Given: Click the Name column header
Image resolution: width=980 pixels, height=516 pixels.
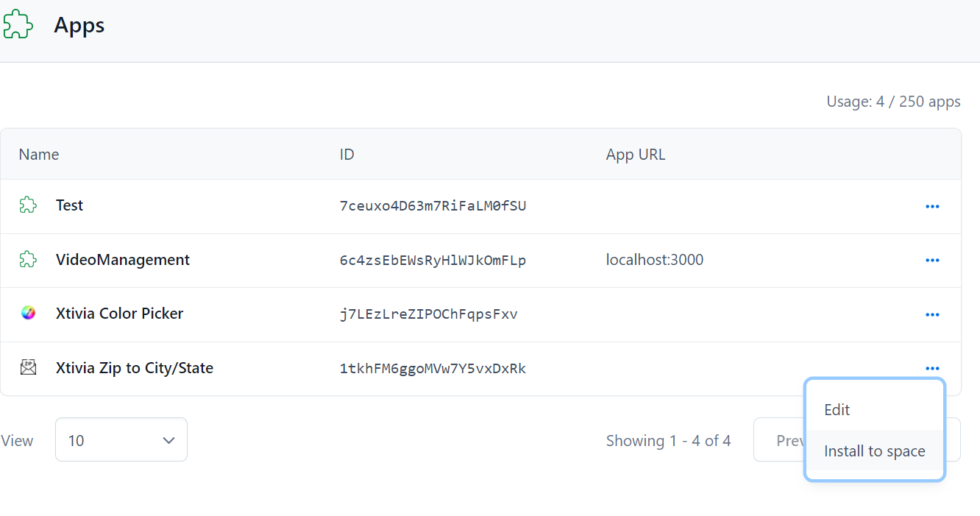Looking at the screenshot, I should tap(39, 154).
